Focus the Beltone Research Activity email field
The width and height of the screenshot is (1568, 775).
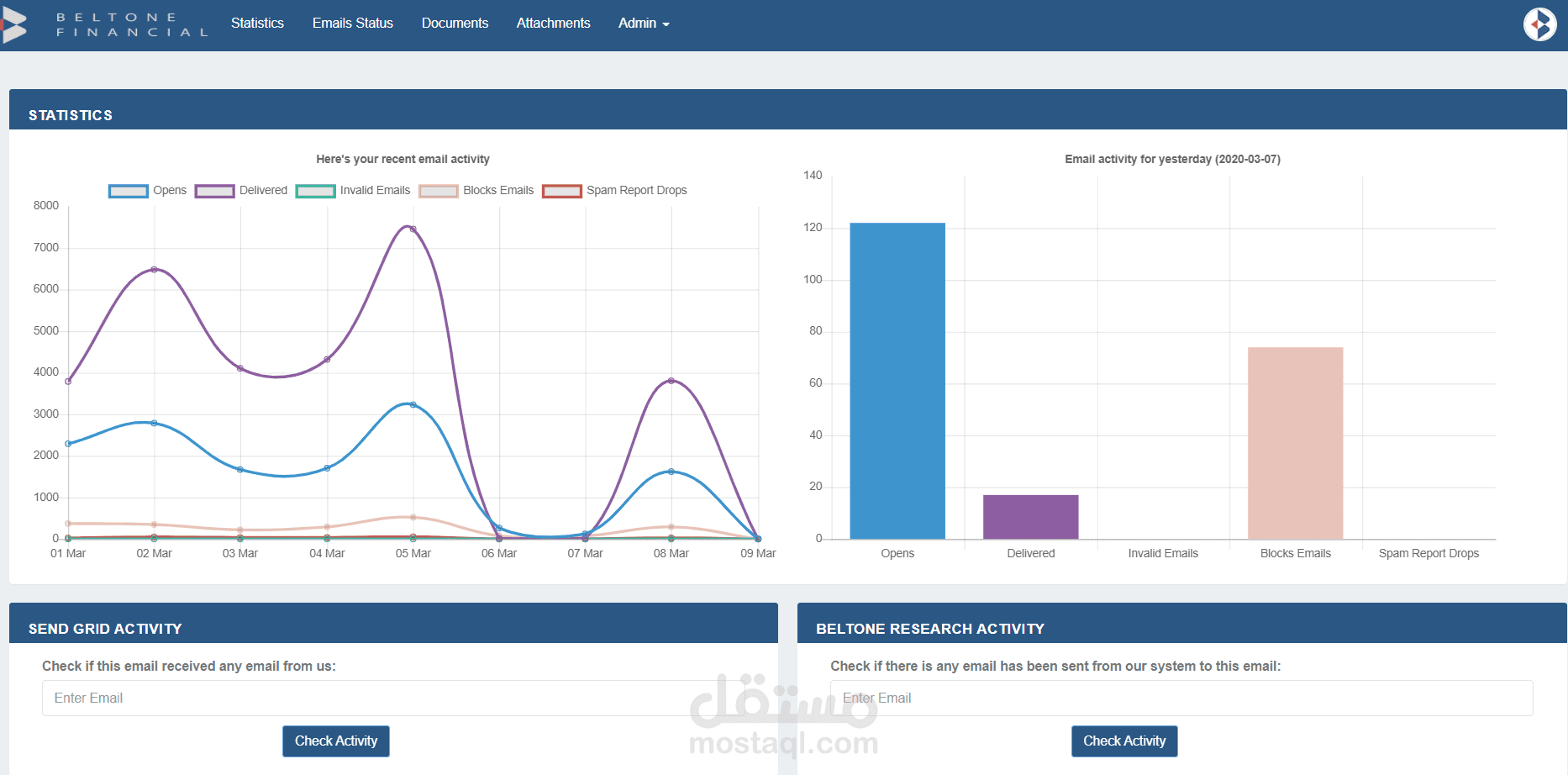click(1181, 699)
